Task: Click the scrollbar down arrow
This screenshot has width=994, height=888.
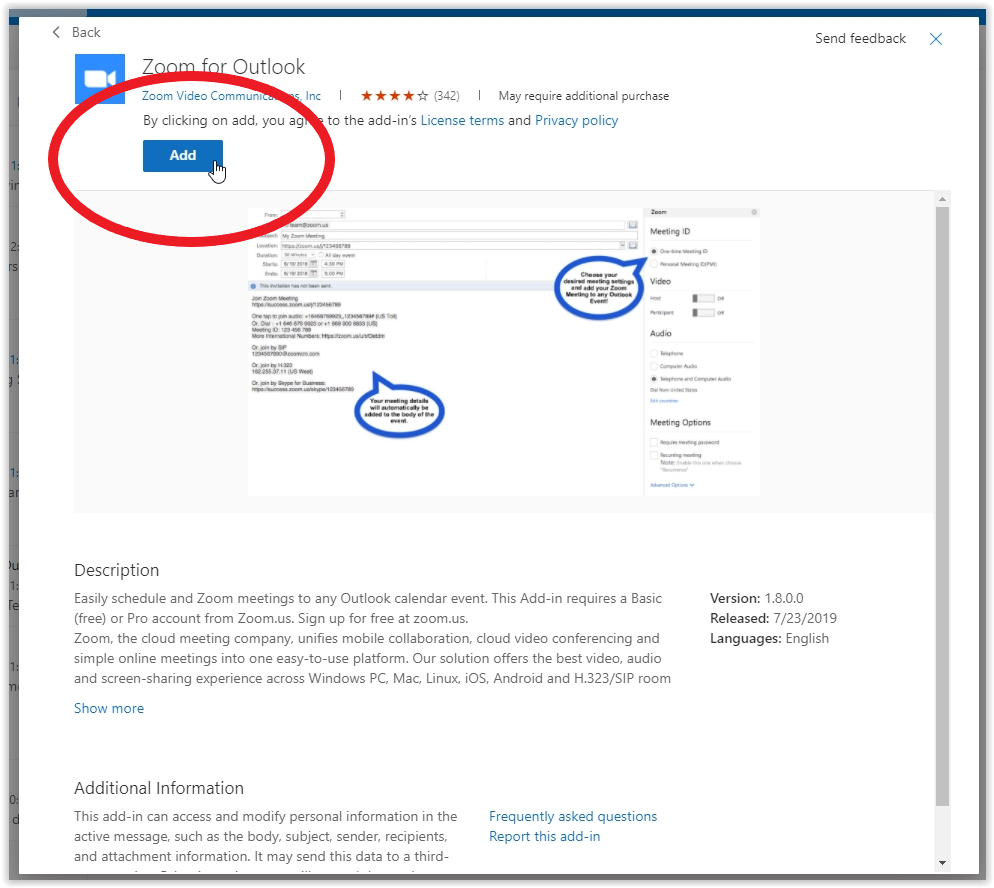Action: (x=942, y=863)
